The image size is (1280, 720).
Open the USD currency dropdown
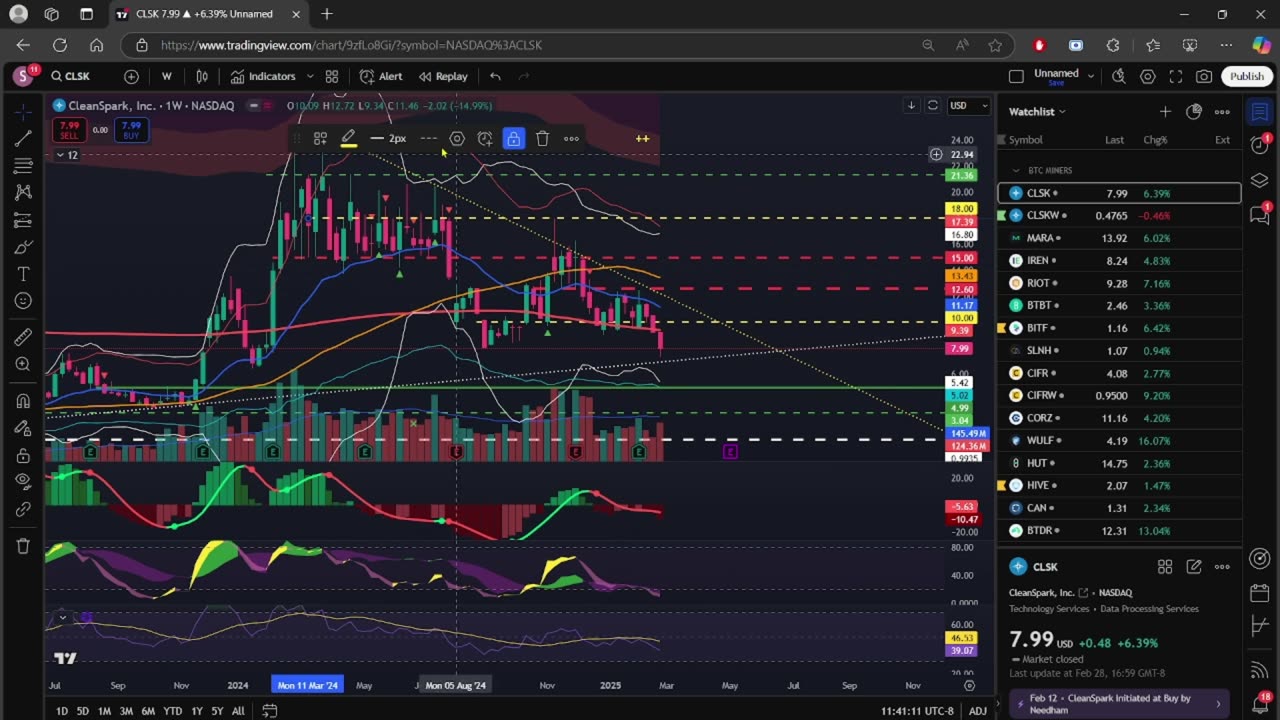point(969,105)
